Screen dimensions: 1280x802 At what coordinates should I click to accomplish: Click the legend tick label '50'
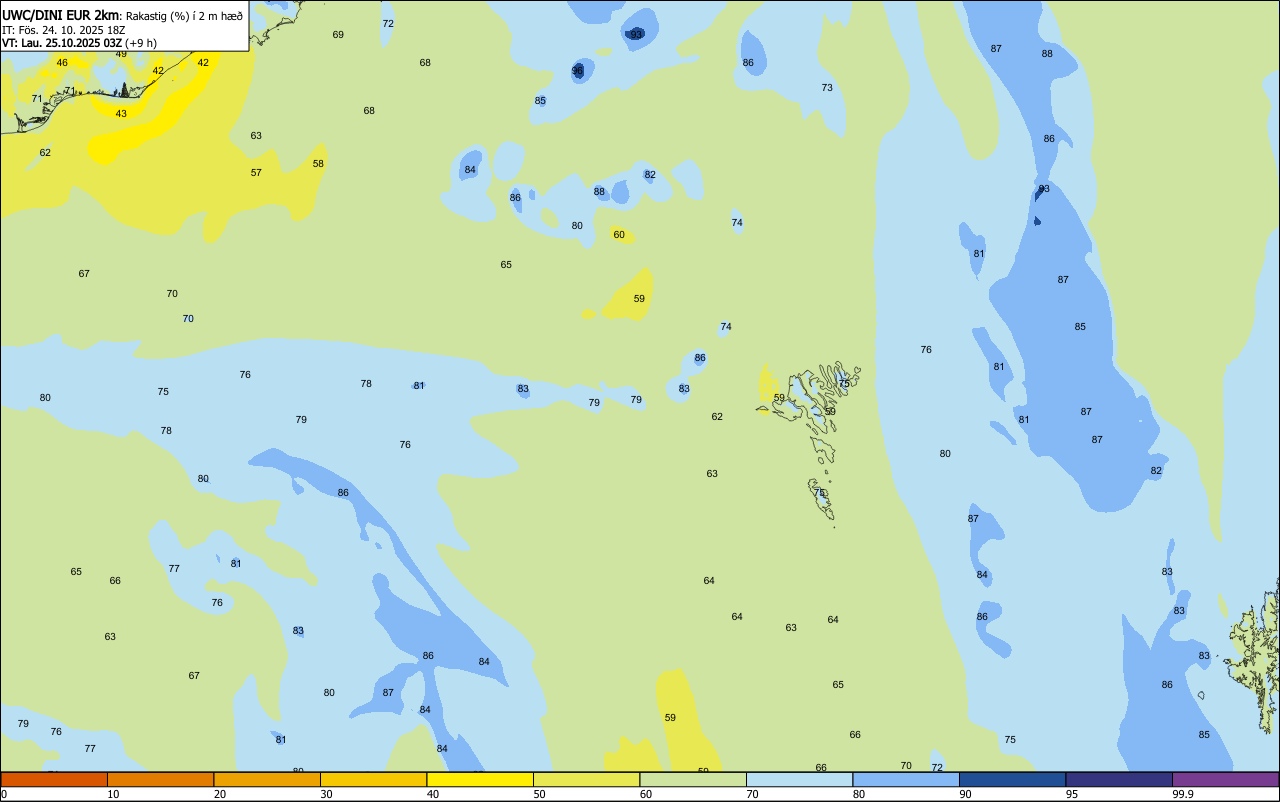(540, 794)
